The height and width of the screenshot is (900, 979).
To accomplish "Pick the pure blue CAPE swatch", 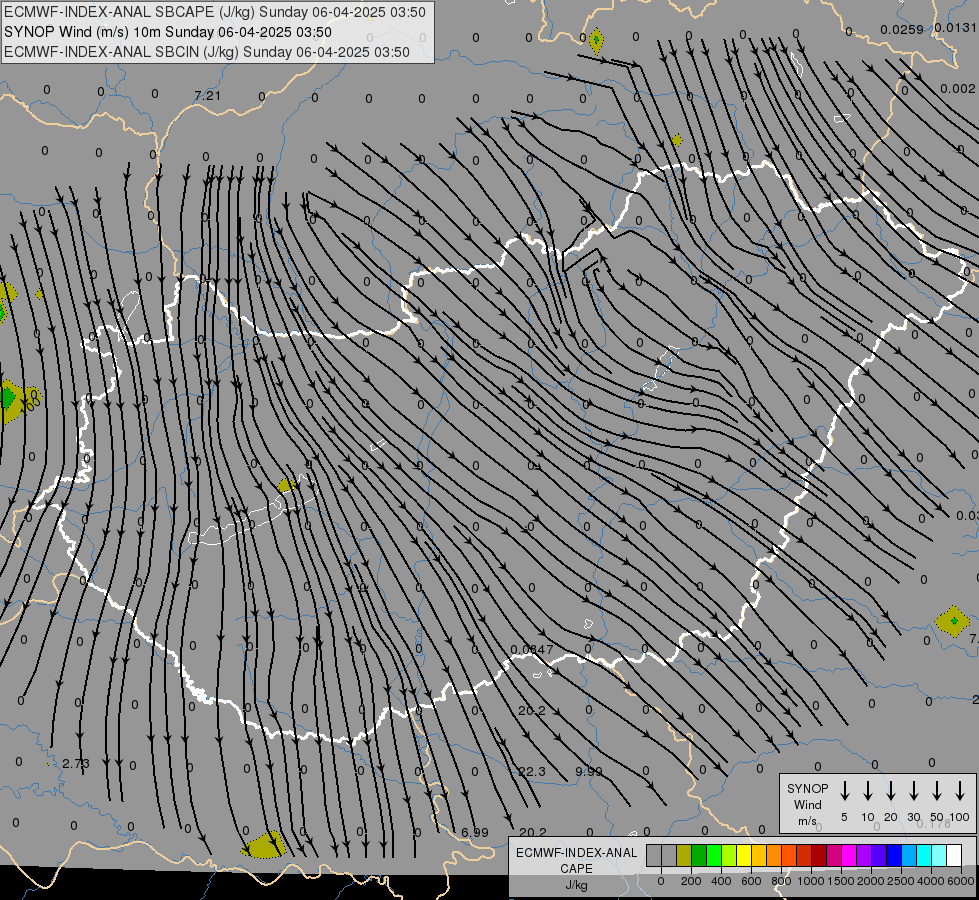I will [x=893, y=856].
